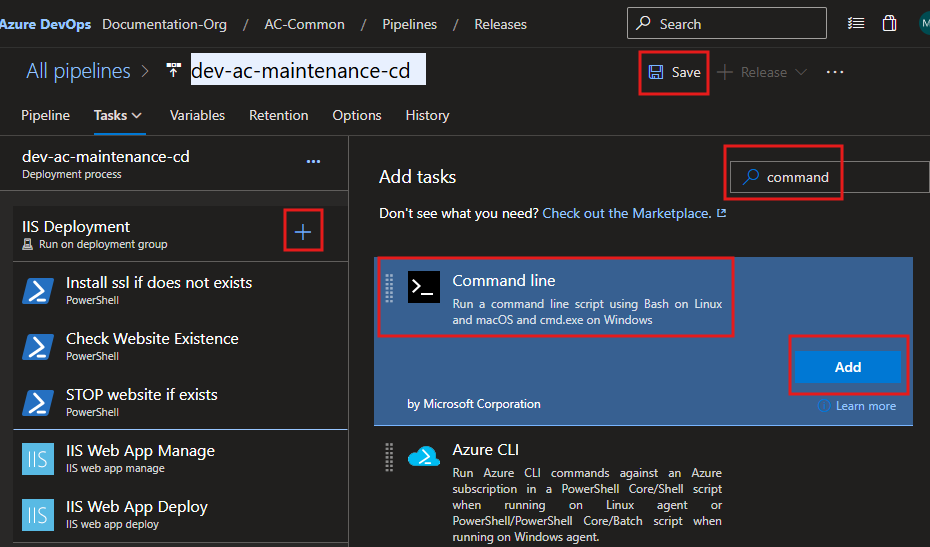Select the Command line task card
Screen dimensions: 930x547
point(643,341)
